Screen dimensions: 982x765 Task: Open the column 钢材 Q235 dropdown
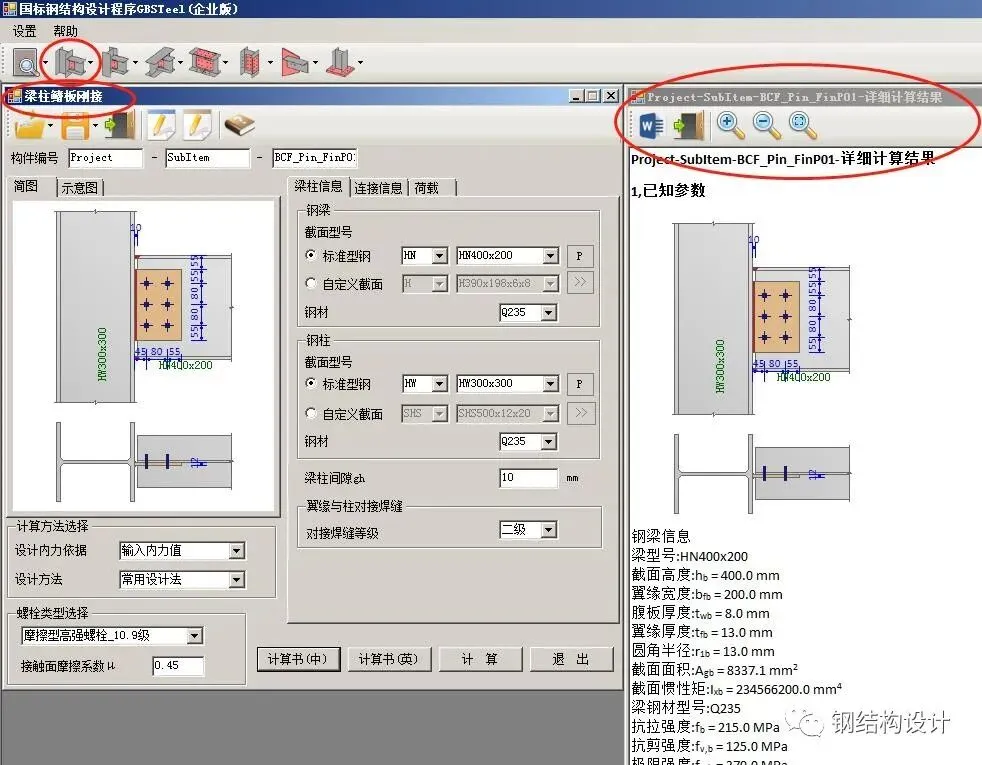tap(549, 441)
